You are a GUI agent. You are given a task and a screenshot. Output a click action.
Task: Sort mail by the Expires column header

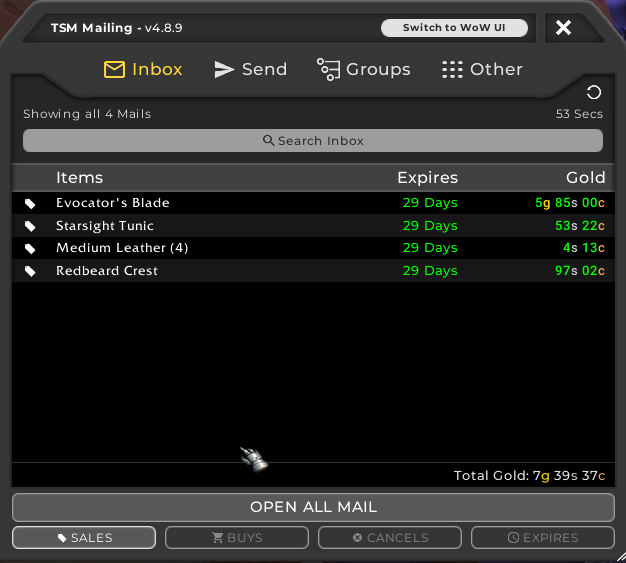coord(427,178)
